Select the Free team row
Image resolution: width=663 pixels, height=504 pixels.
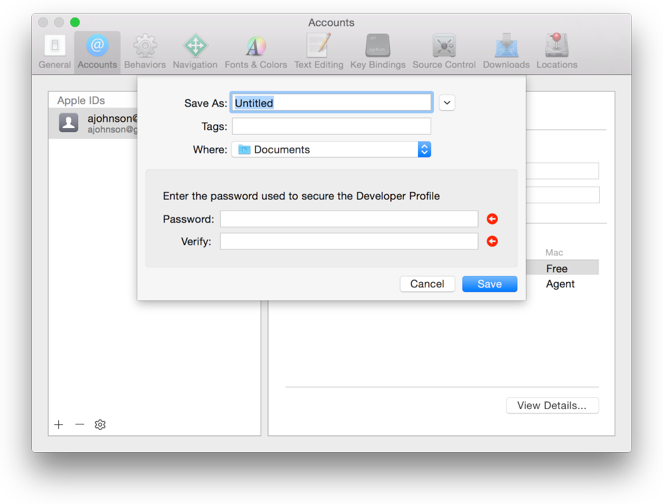click(562, 268)
